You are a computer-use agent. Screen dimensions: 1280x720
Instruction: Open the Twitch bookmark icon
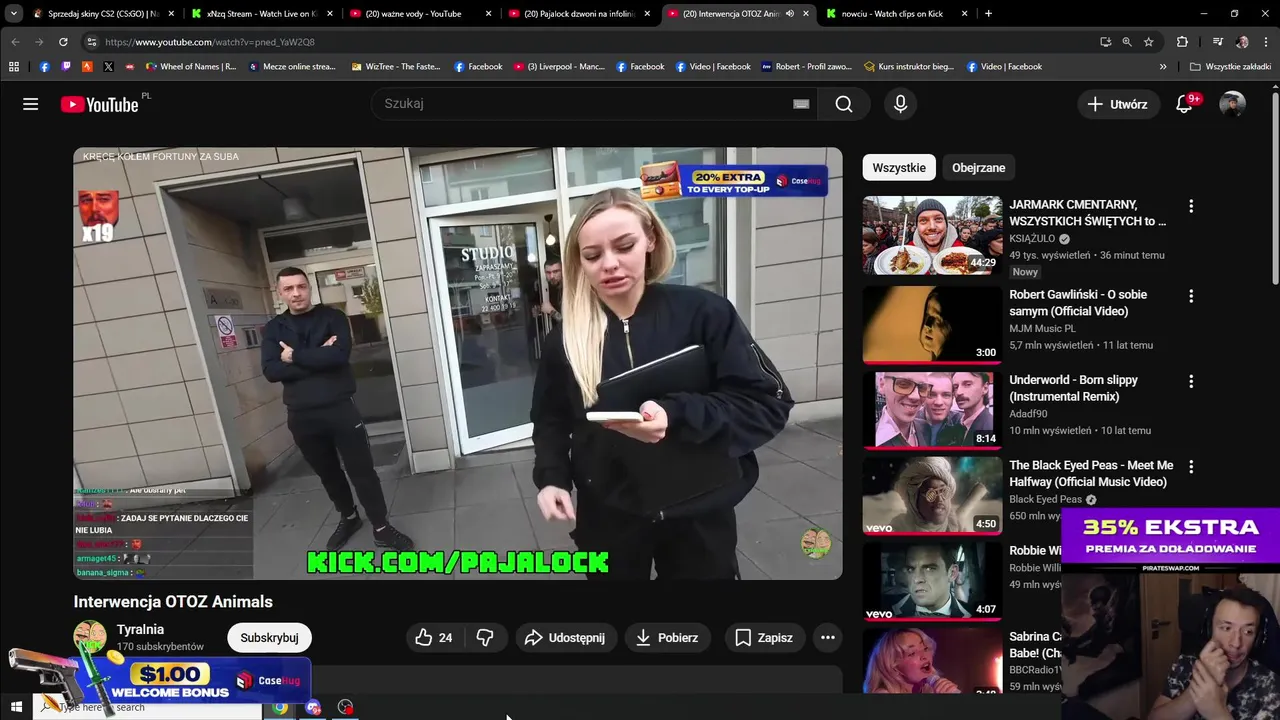(x=66, y=67)
